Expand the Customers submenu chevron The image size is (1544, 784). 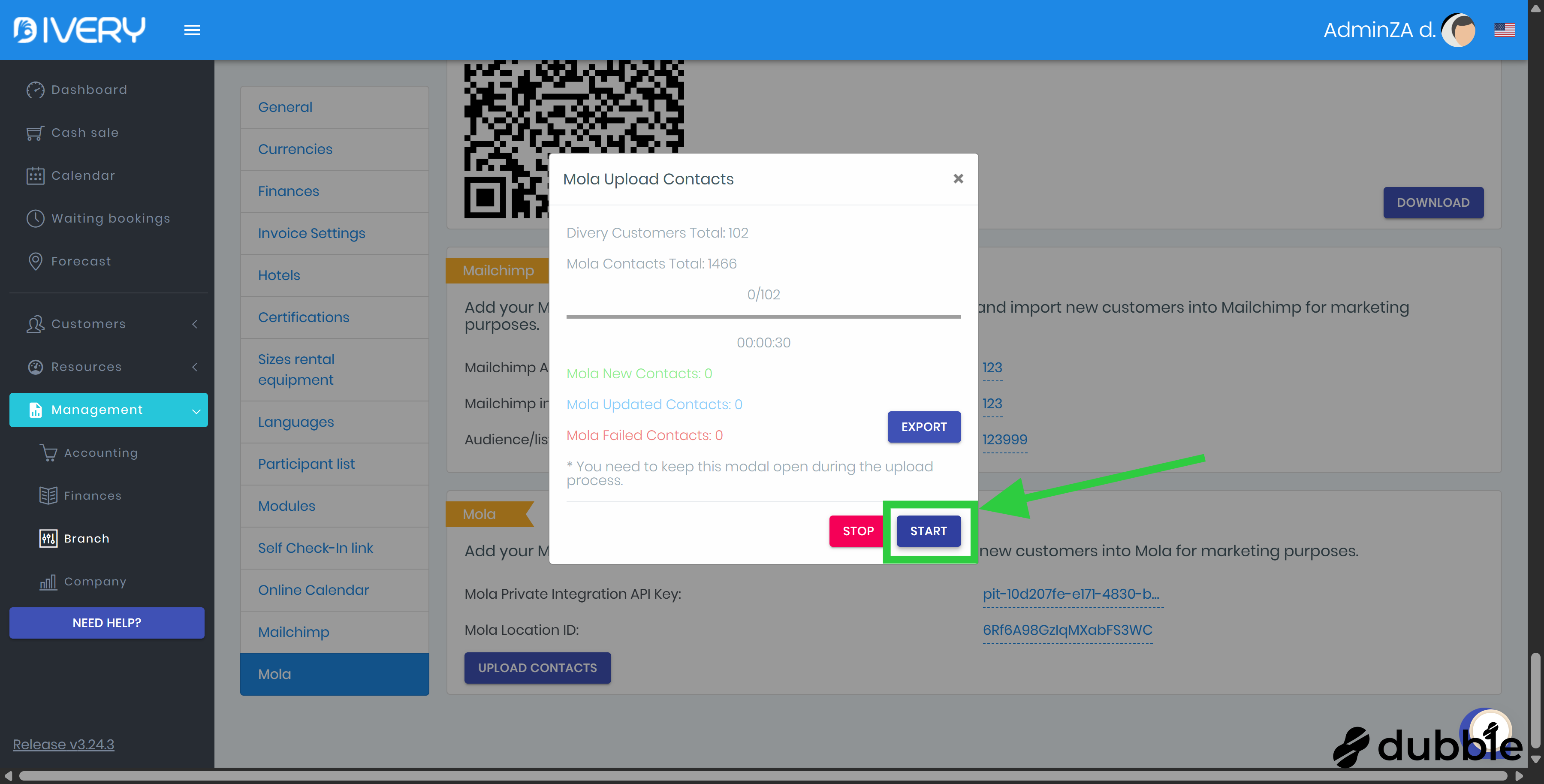pos(195,324)
